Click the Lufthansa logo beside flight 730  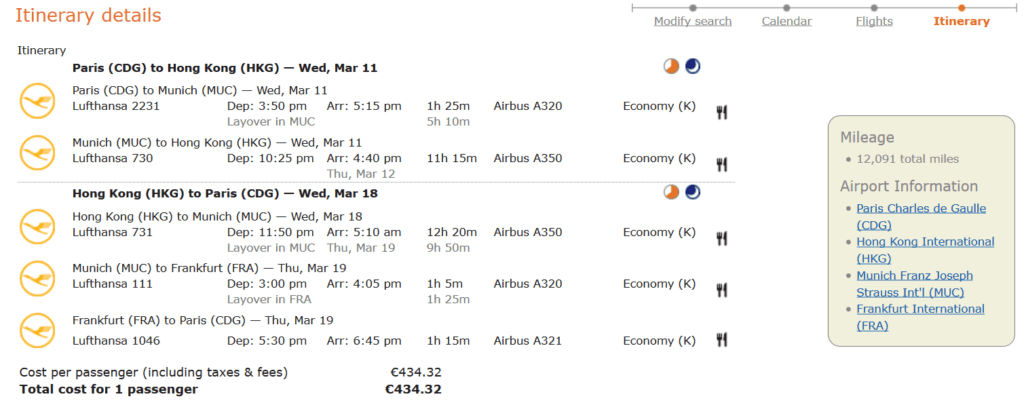(37, 153)
